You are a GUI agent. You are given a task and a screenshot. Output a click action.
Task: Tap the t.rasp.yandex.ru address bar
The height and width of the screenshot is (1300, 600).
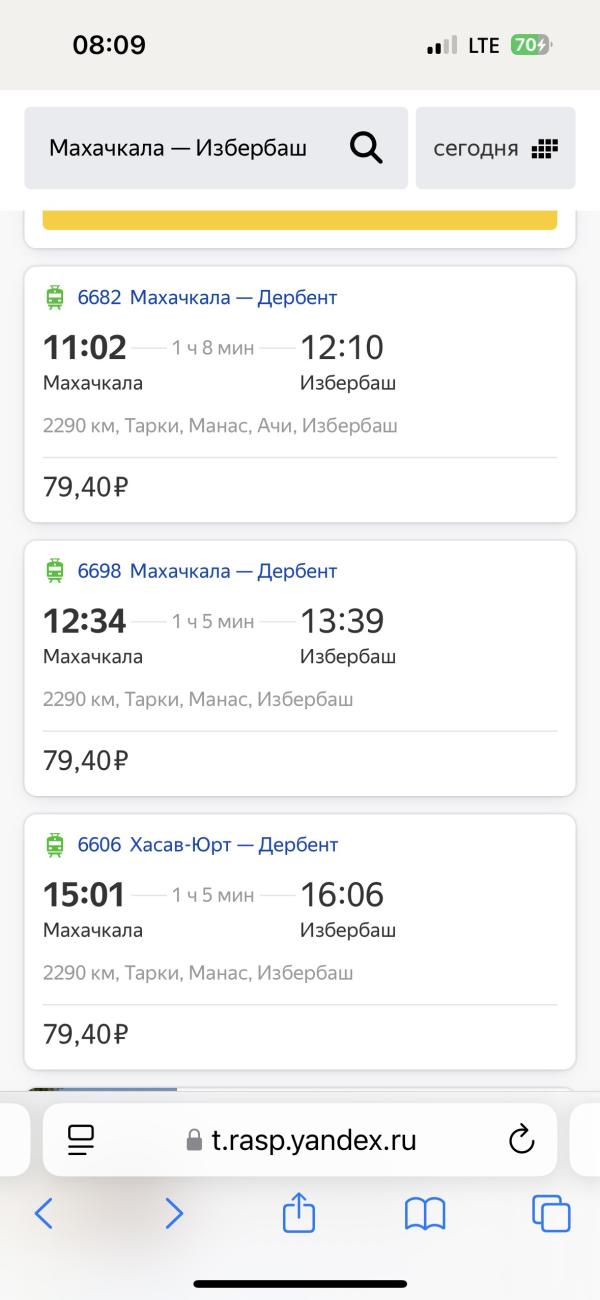(x=300, y=1140)
